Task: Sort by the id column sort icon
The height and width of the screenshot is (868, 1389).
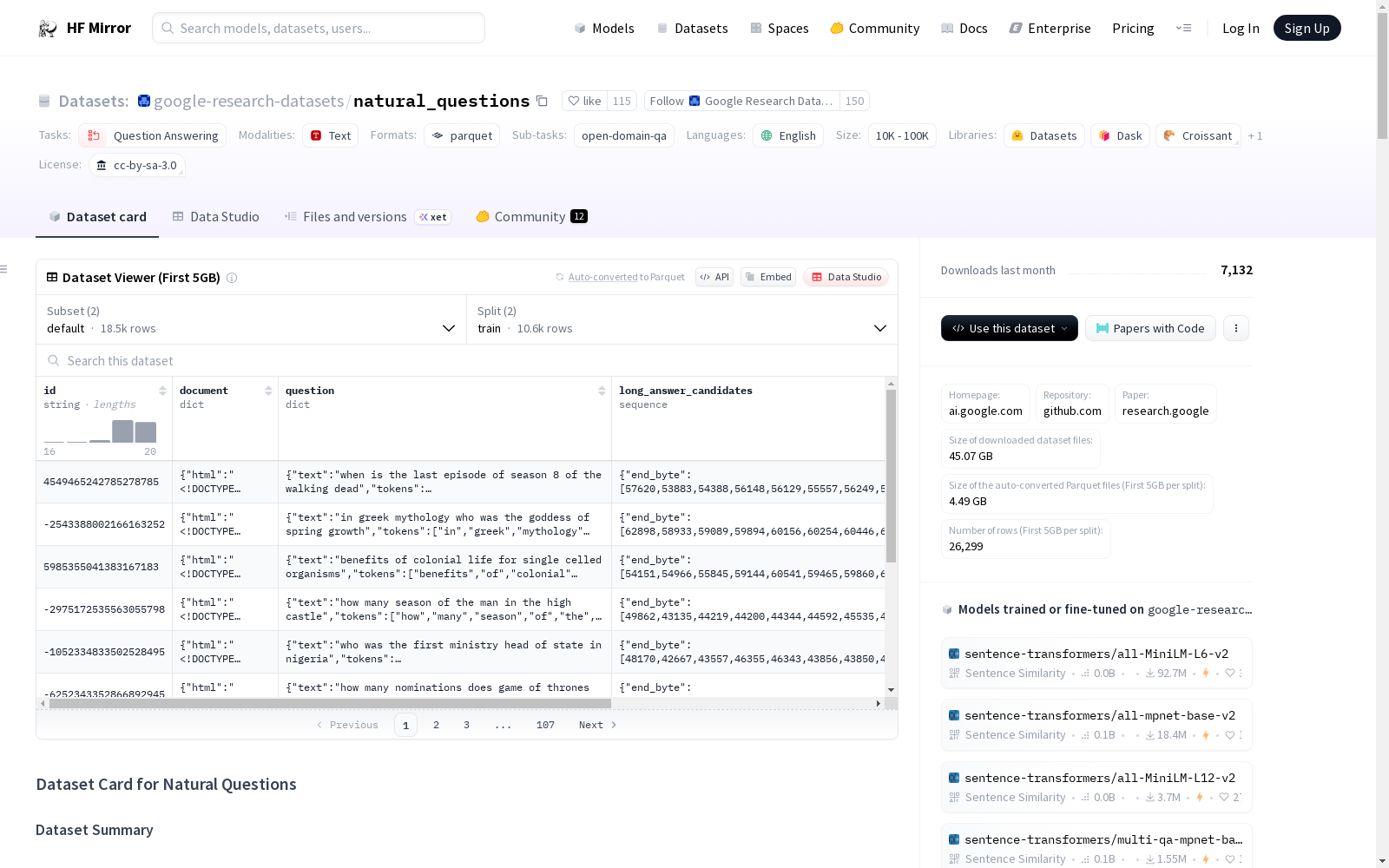Action: coord(162,391)
